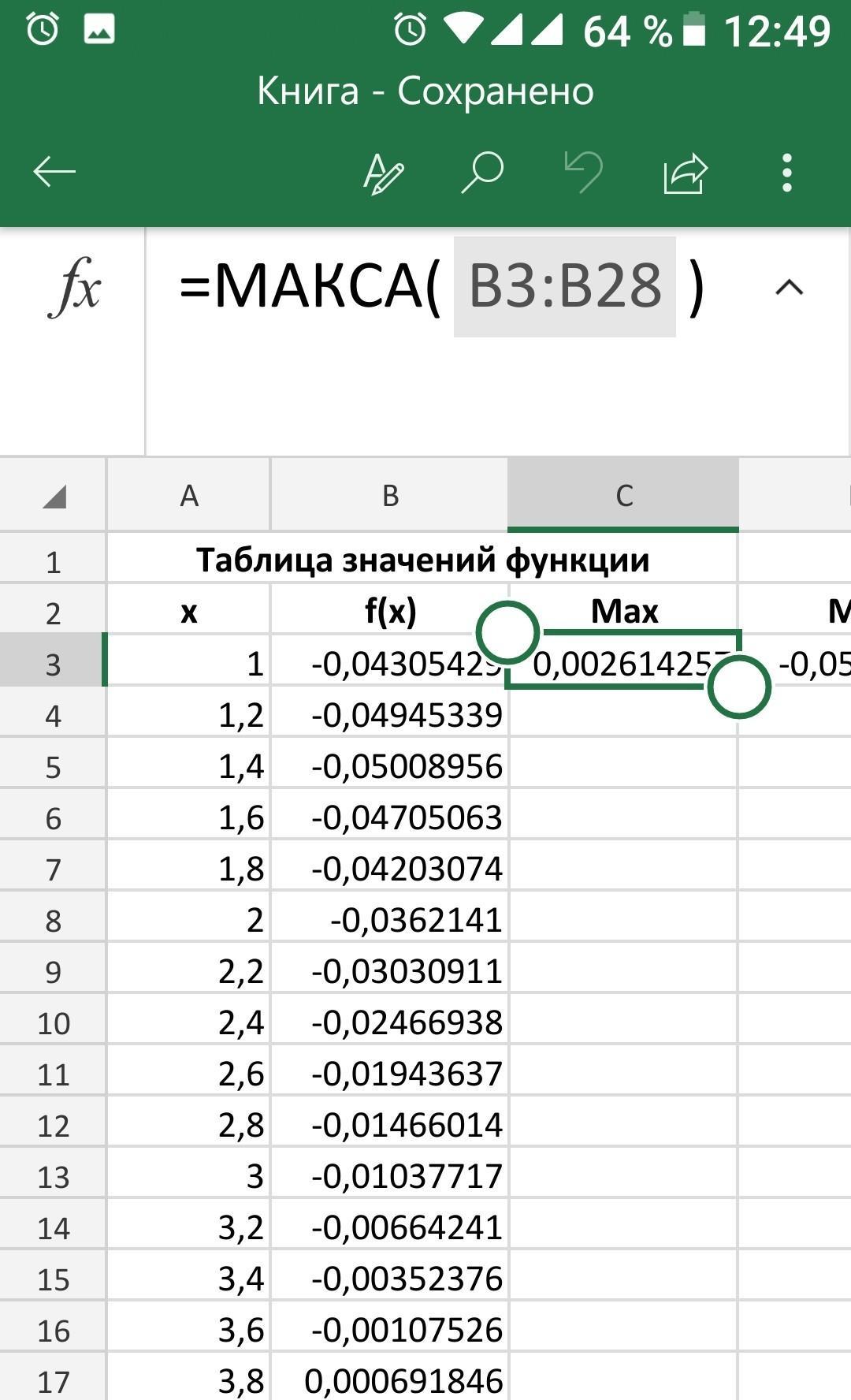Select column B header
This screenshot has width=851, height=1400.
click(390, 496)
